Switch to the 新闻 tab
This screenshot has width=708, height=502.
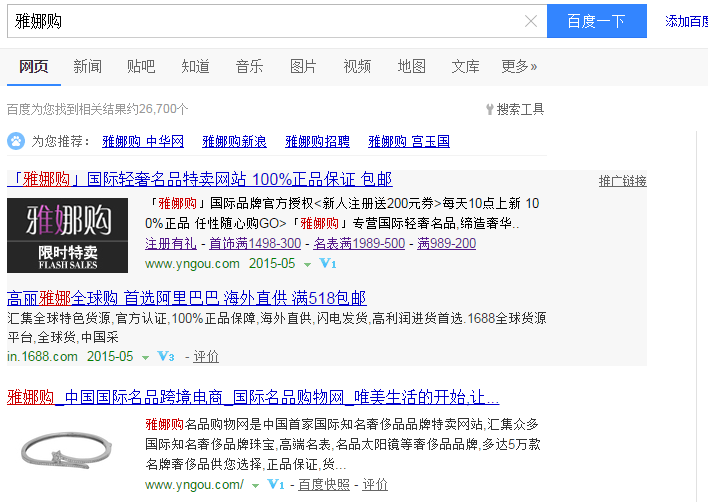tap(87, 67)
